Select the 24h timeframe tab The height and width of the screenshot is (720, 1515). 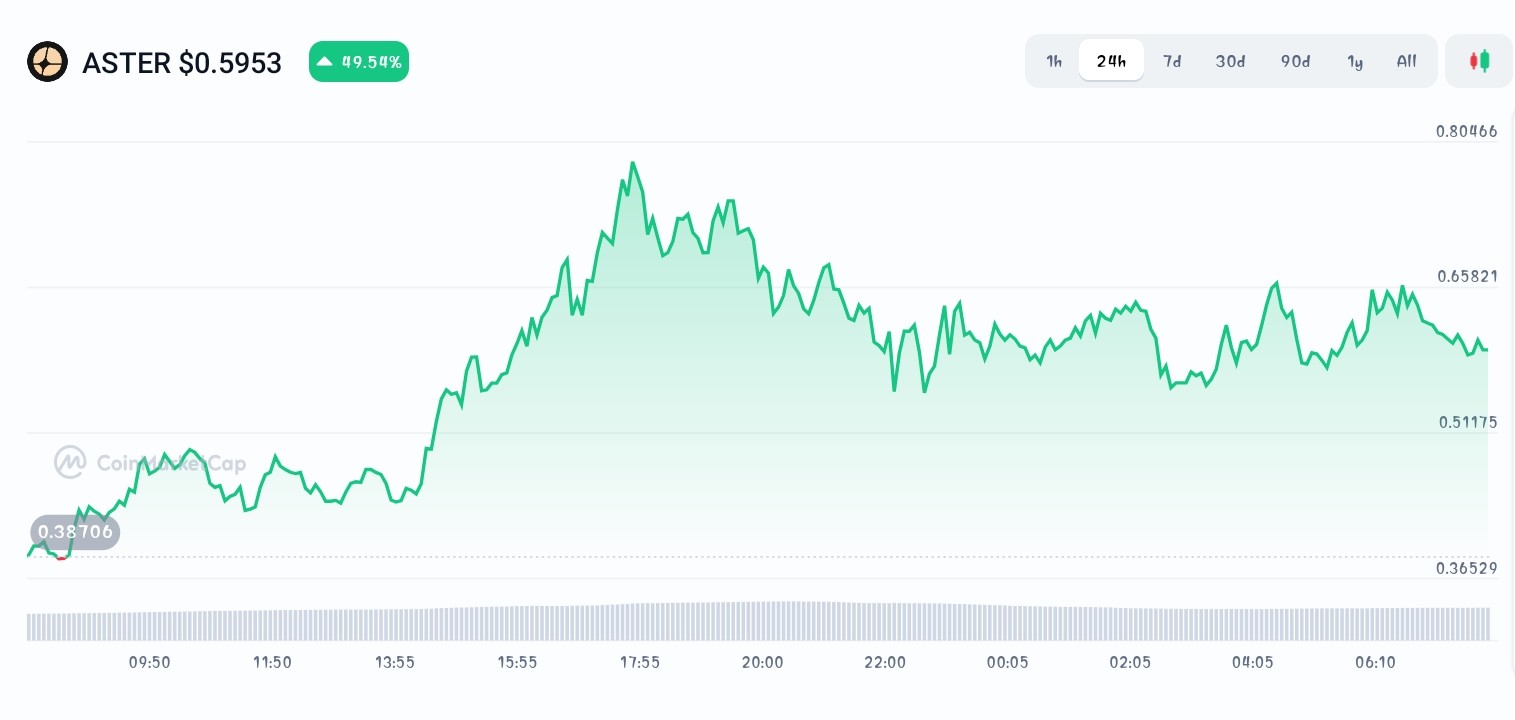pyautogui.click(x=1111, y=61)
